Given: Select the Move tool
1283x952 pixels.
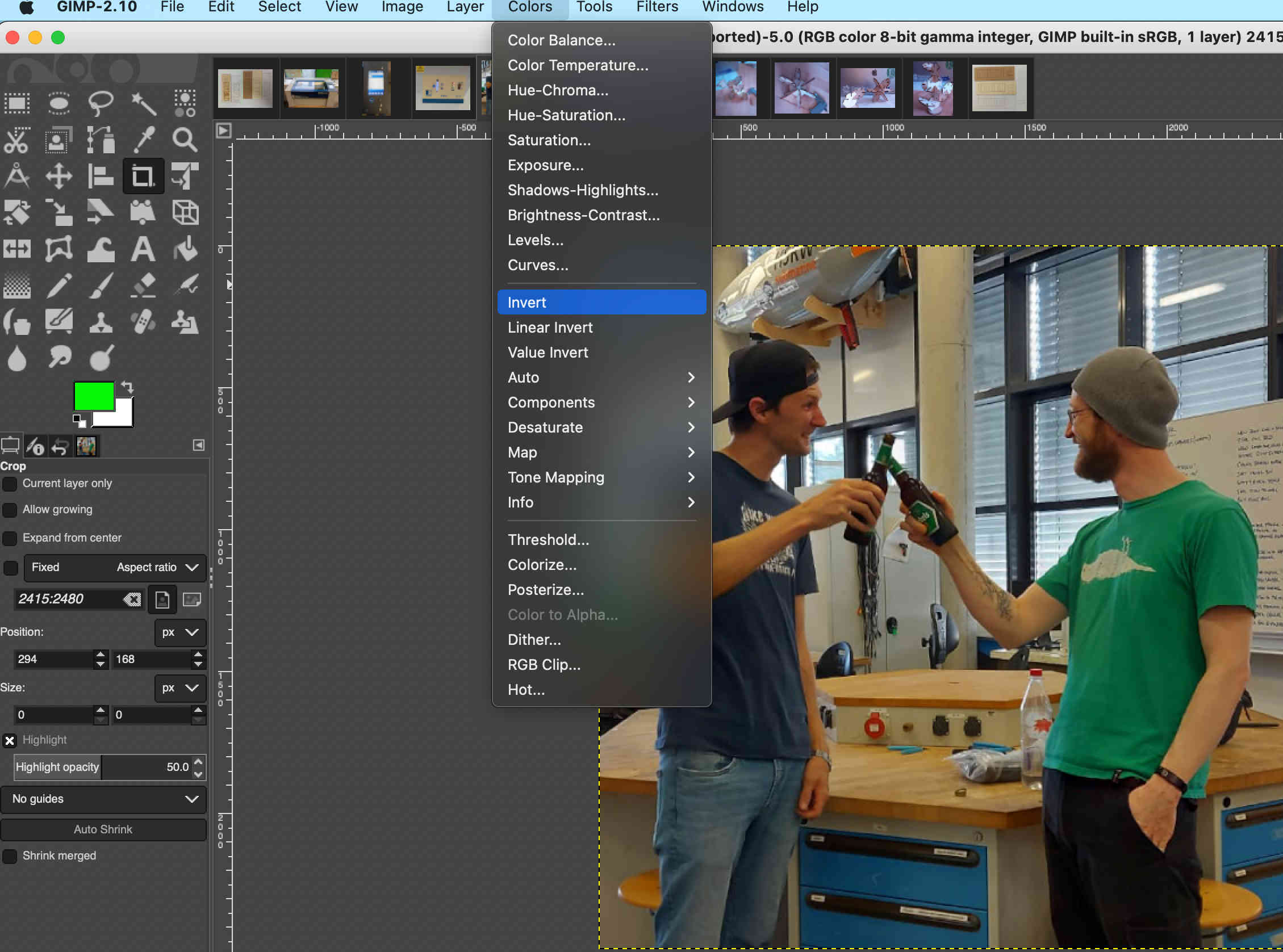Looking at the screenshot, I should coord(59,176).
